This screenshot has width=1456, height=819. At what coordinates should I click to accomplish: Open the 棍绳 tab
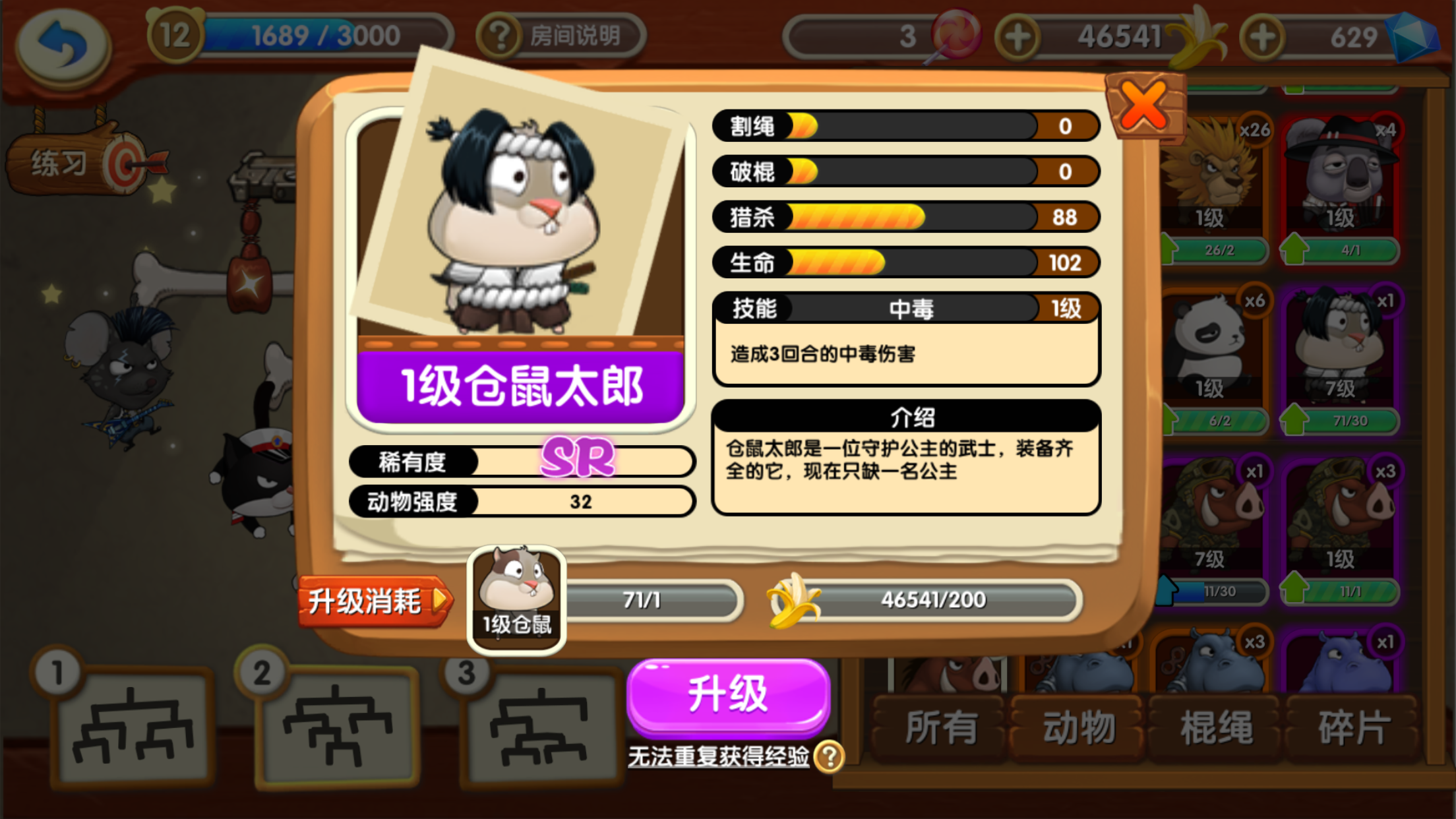1216,728
